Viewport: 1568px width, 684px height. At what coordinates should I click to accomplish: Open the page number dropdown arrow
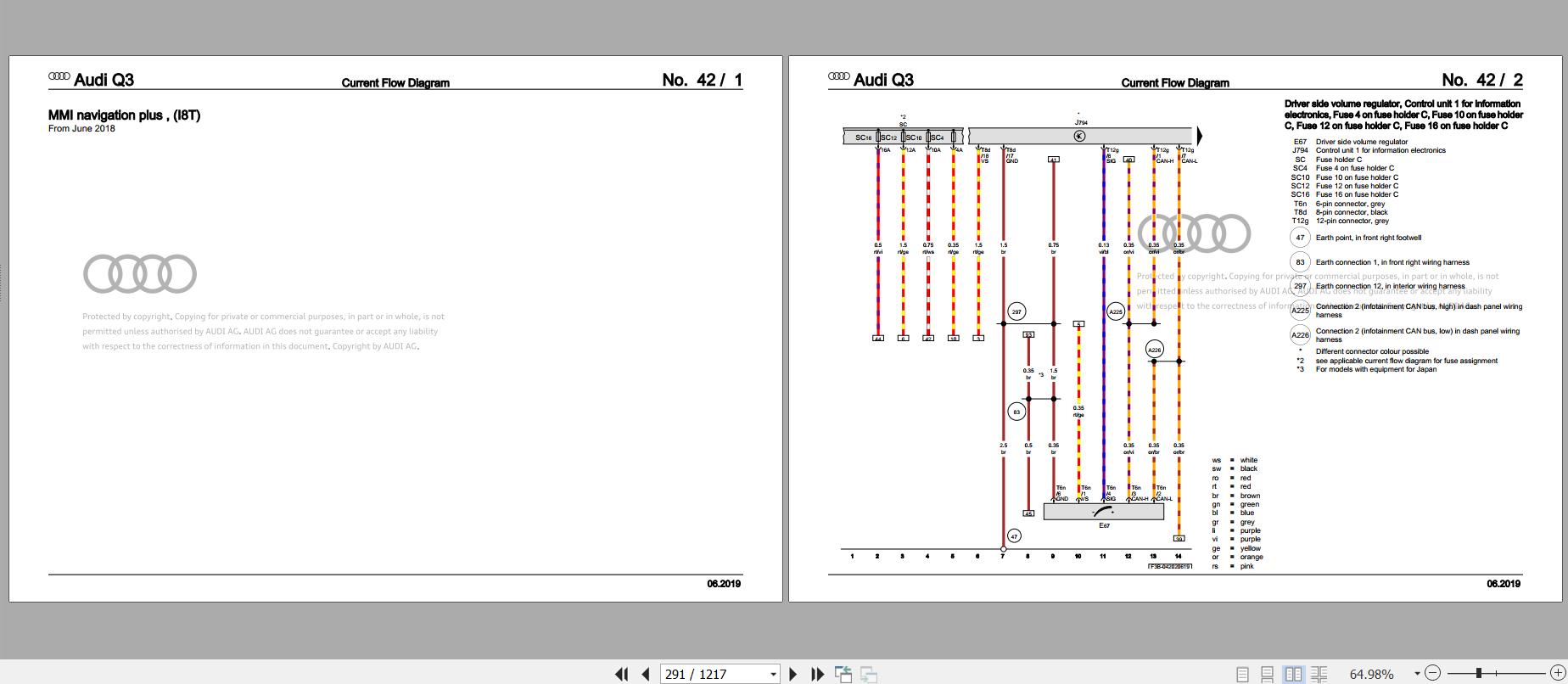[x=773, y=674]
